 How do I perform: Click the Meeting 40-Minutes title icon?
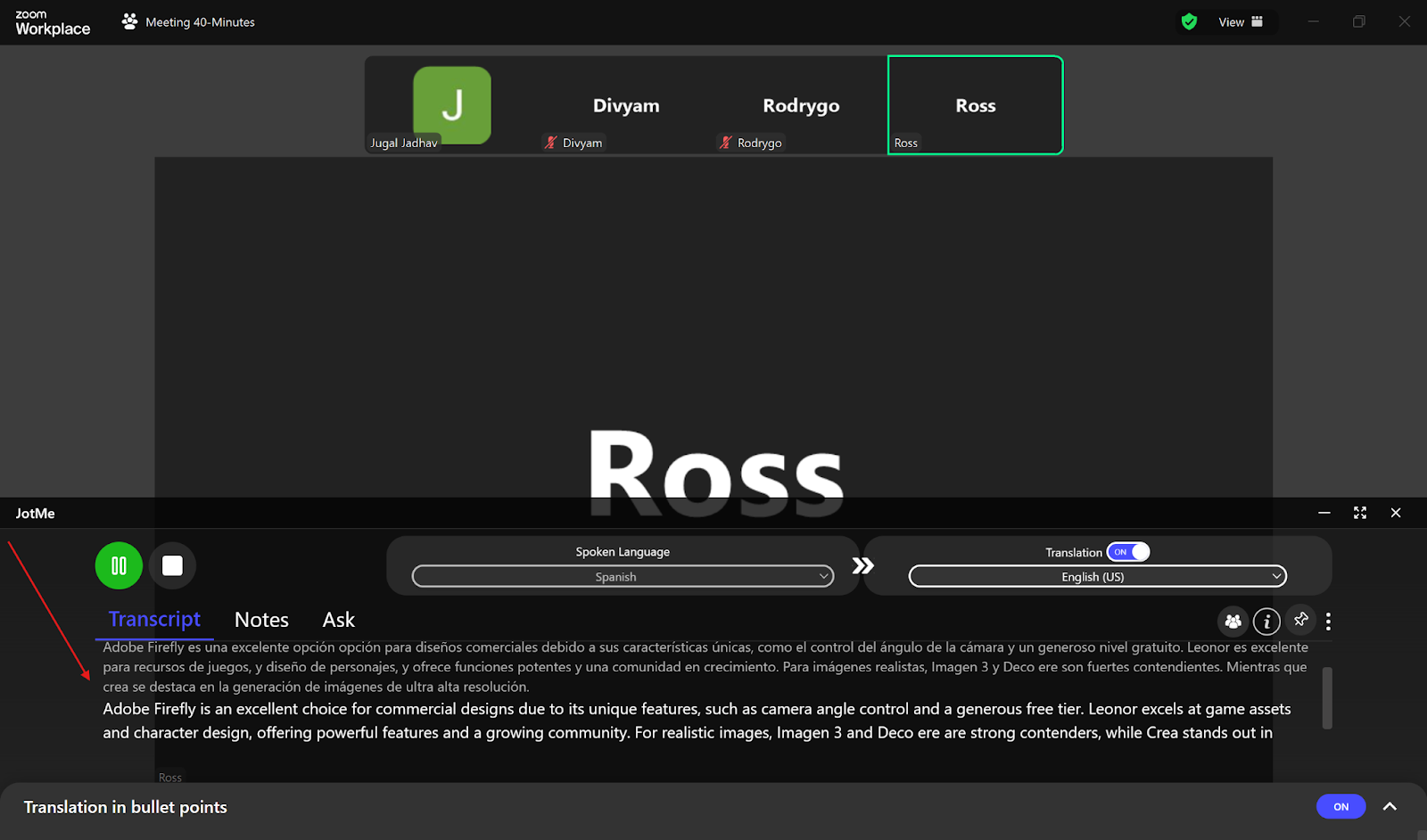(x=130, y=21)
